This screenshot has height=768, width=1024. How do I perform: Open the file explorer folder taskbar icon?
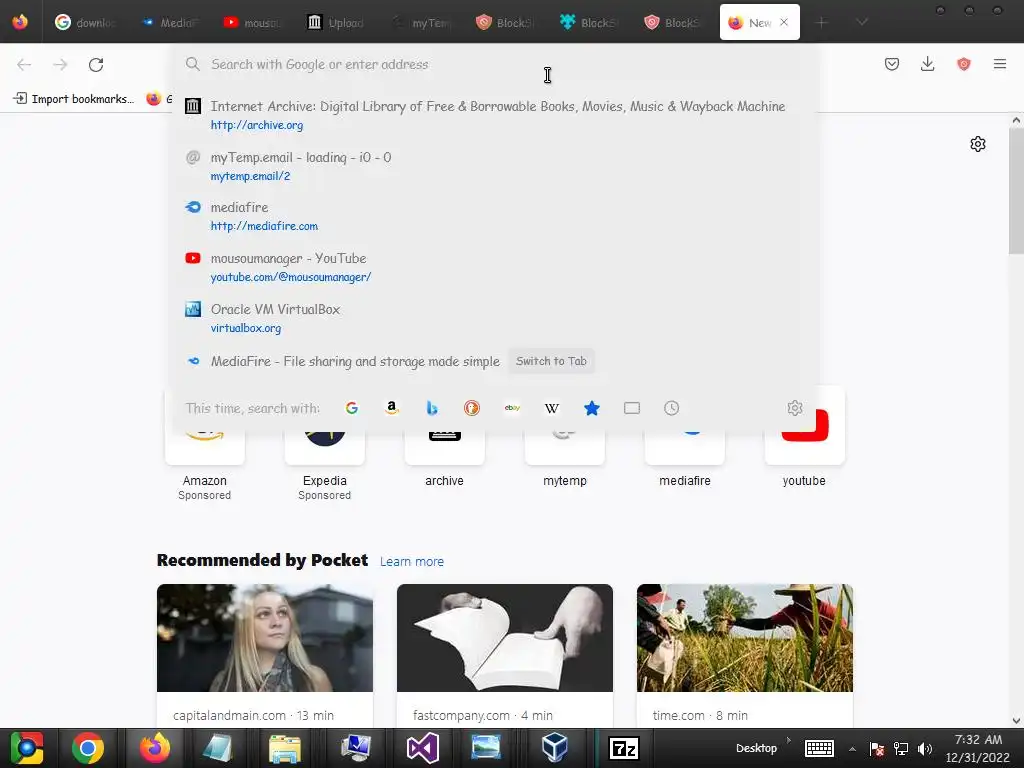[285, 748]
